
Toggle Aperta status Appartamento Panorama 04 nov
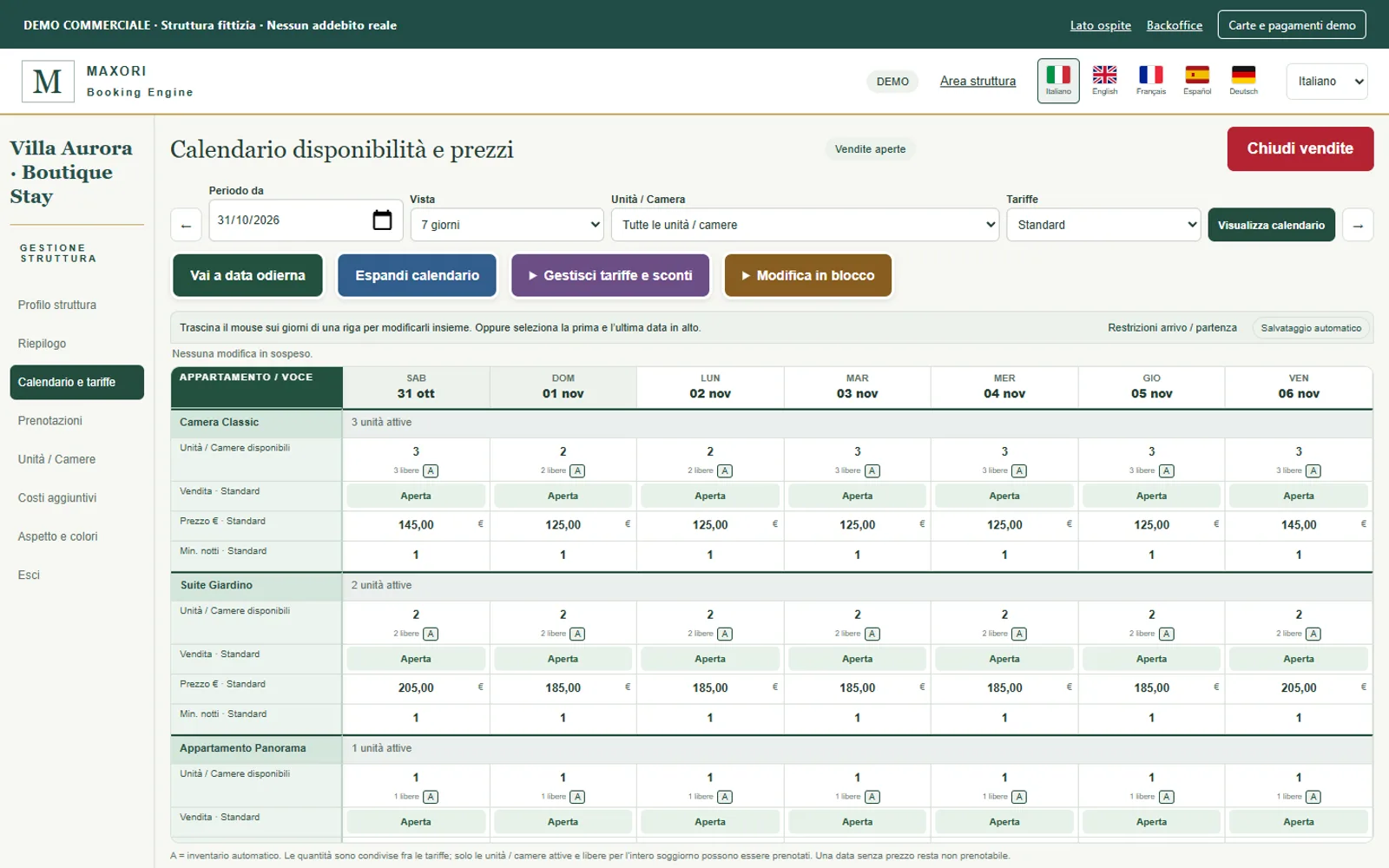click(1004, 821)
